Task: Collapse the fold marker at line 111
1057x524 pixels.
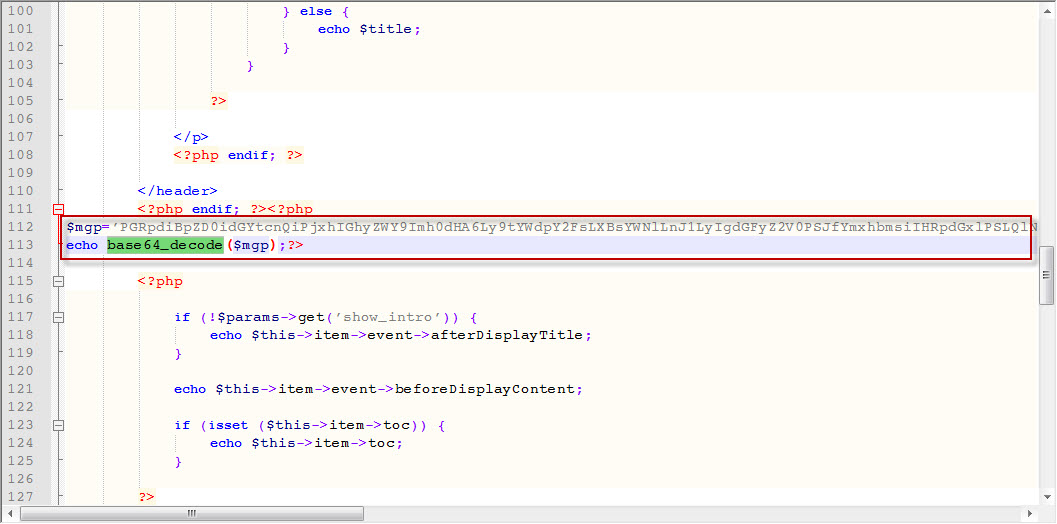Action: point(59,210)
